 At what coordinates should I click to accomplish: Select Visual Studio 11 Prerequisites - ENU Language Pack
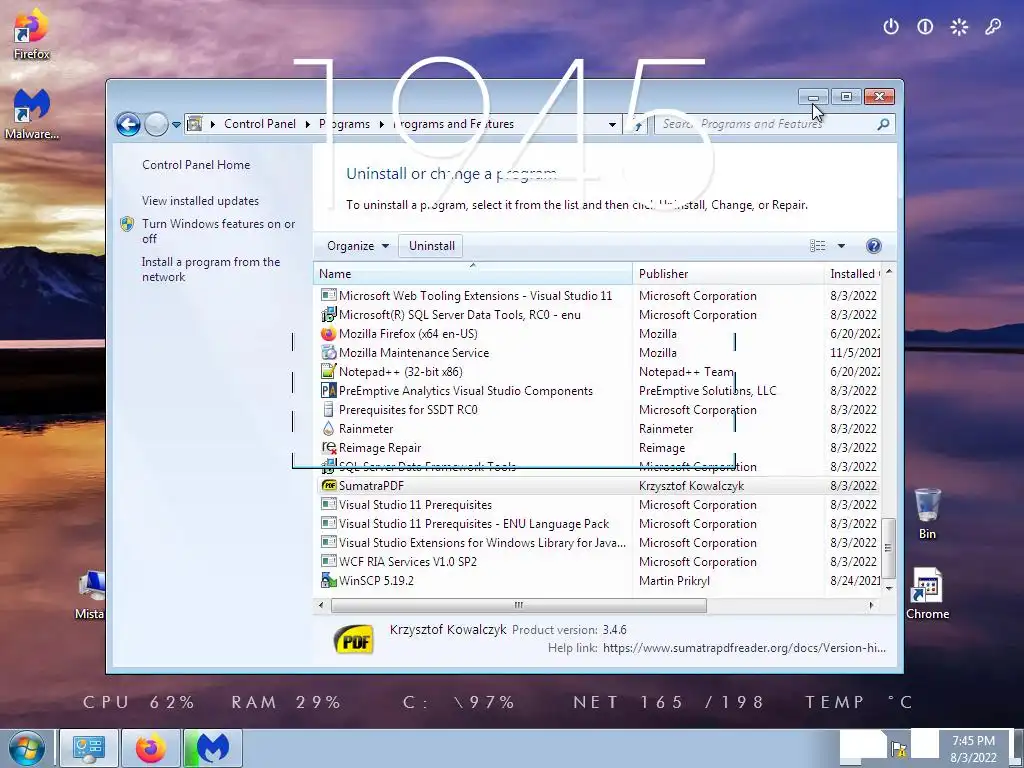pyautogui.click(x=597, y=524)
